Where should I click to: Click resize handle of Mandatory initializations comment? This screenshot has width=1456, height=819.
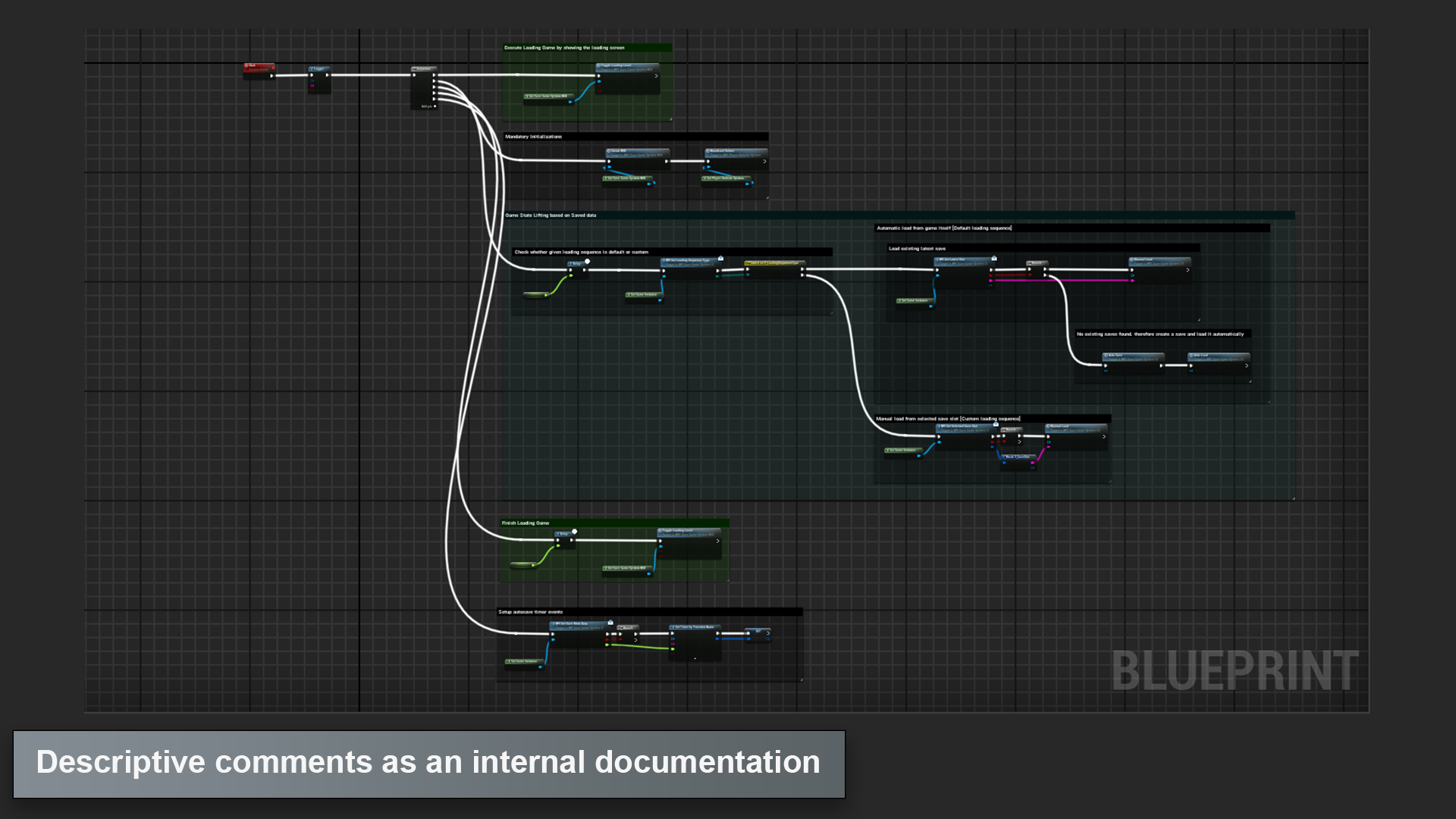point(767,197)
